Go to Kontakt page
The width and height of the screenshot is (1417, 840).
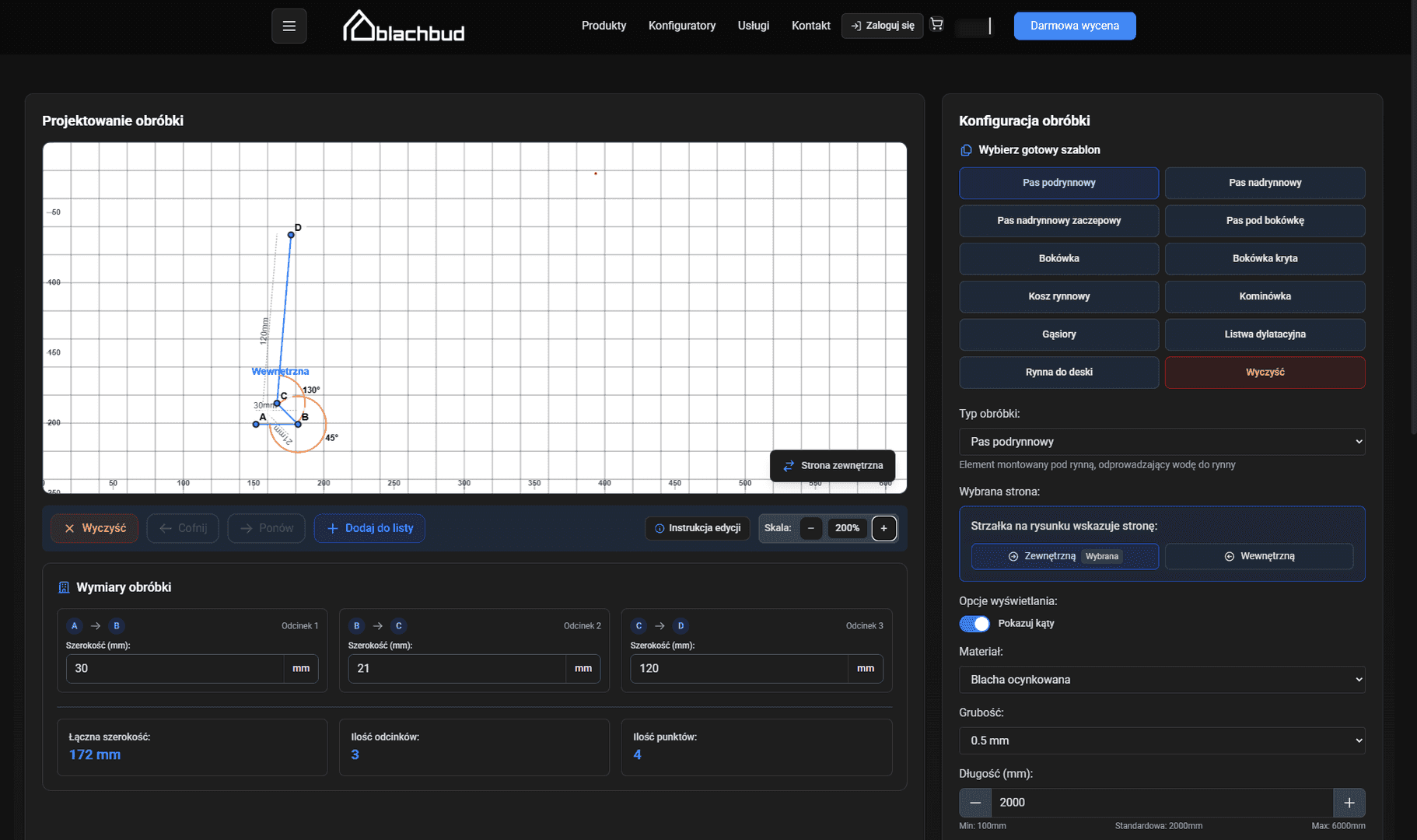(x=810, y=26)
